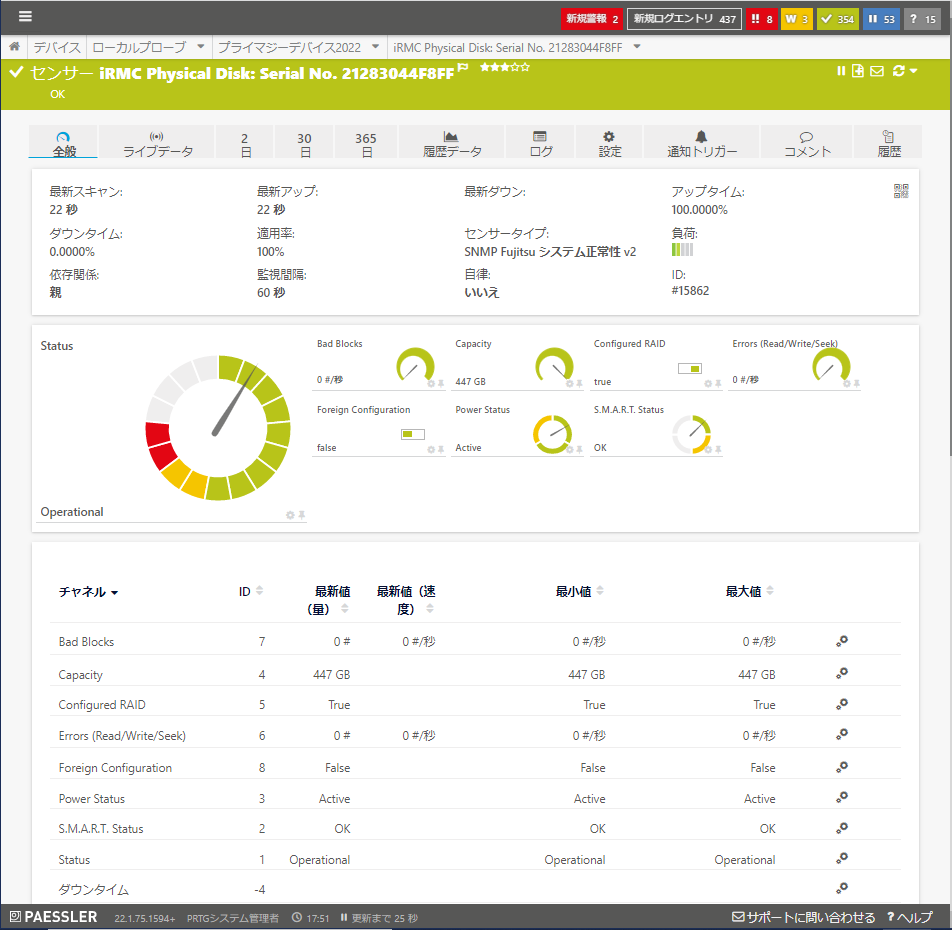
Task: Pause the sensor using the header pause icon
Action: (x=841, y=71)
